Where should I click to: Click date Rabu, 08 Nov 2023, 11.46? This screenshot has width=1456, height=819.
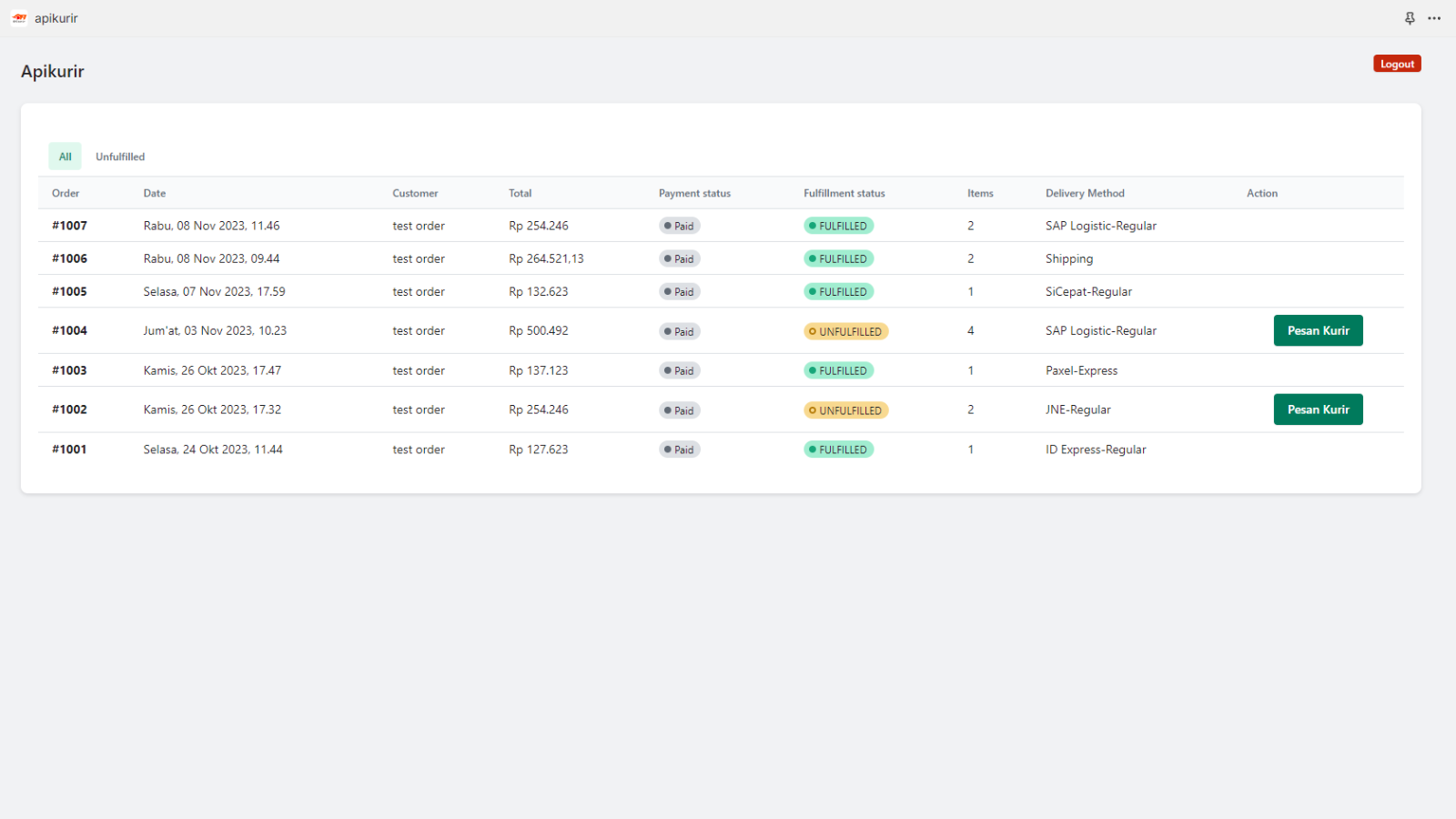(x=211, y=226)
